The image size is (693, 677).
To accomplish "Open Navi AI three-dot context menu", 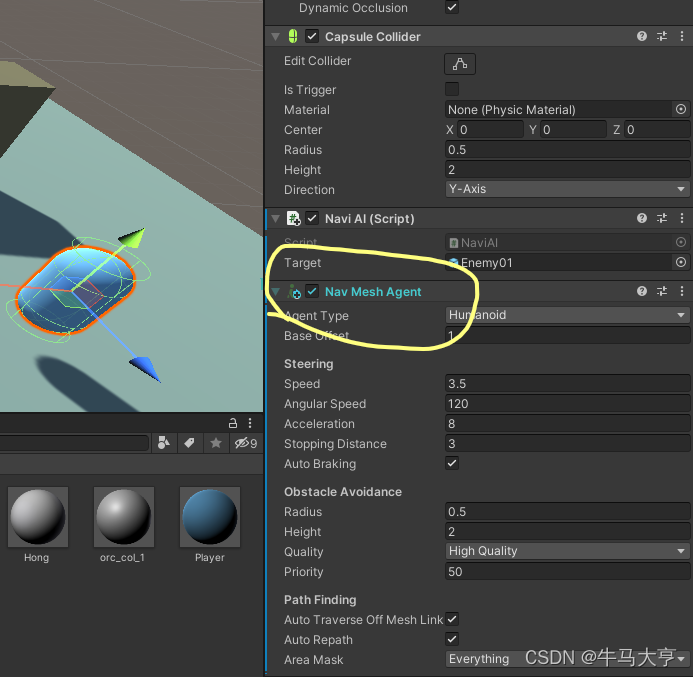I will (682, 218).
